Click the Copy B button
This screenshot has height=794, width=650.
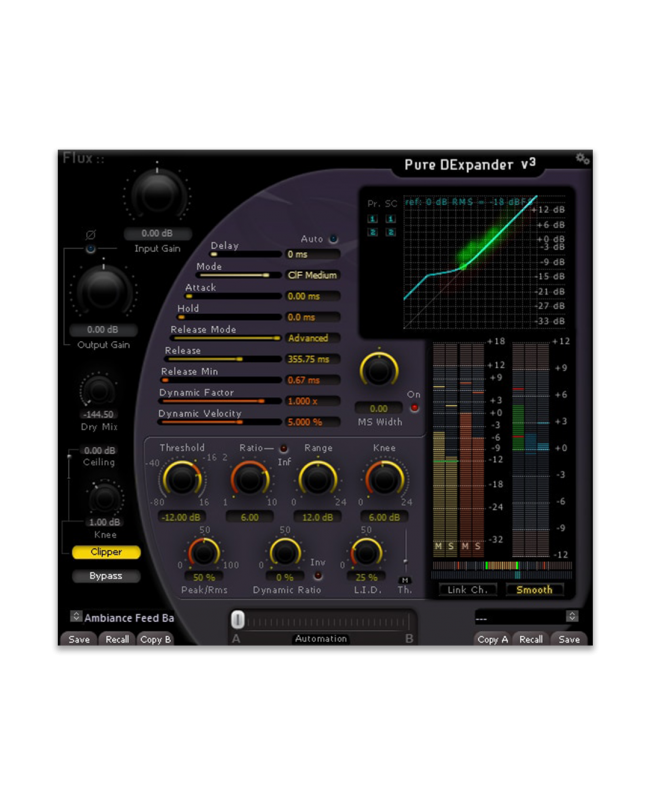coord(155,639)
